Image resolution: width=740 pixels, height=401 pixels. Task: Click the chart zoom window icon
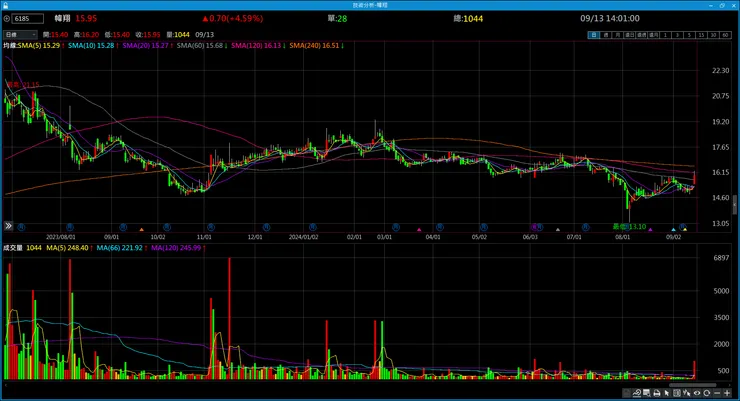[647, 393]
